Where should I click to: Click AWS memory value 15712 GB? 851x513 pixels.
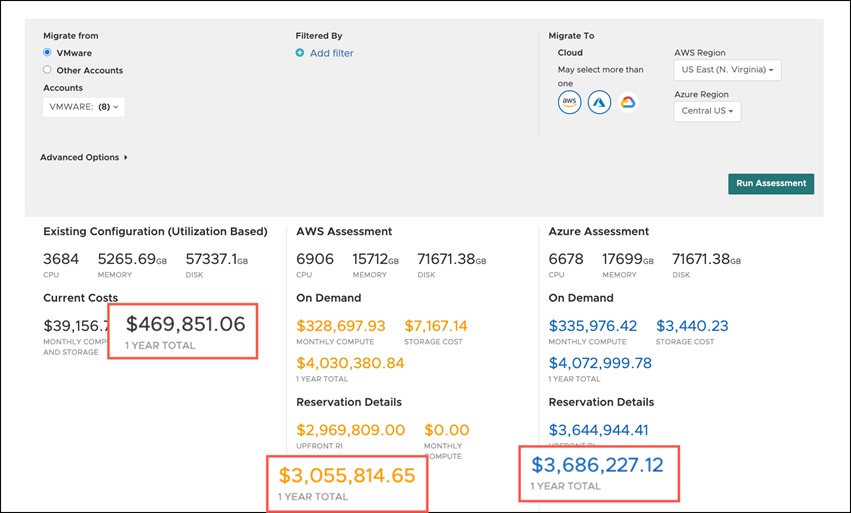375,259
